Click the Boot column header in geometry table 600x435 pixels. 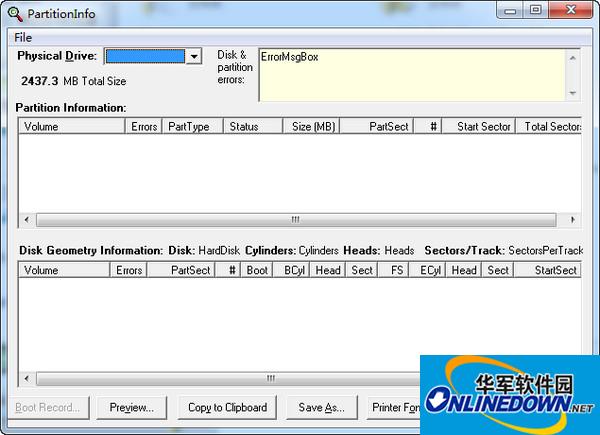[x=257, y=270]
